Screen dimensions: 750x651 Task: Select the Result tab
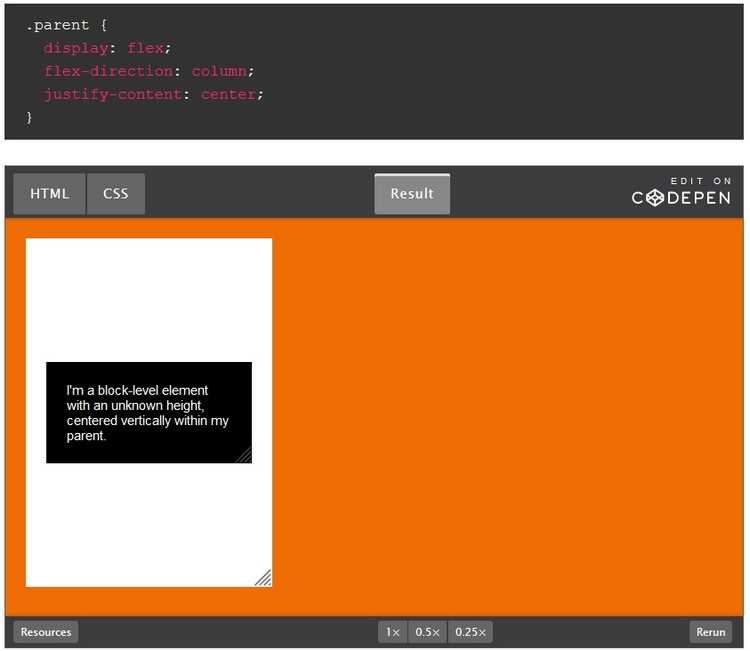click(412, 194)
